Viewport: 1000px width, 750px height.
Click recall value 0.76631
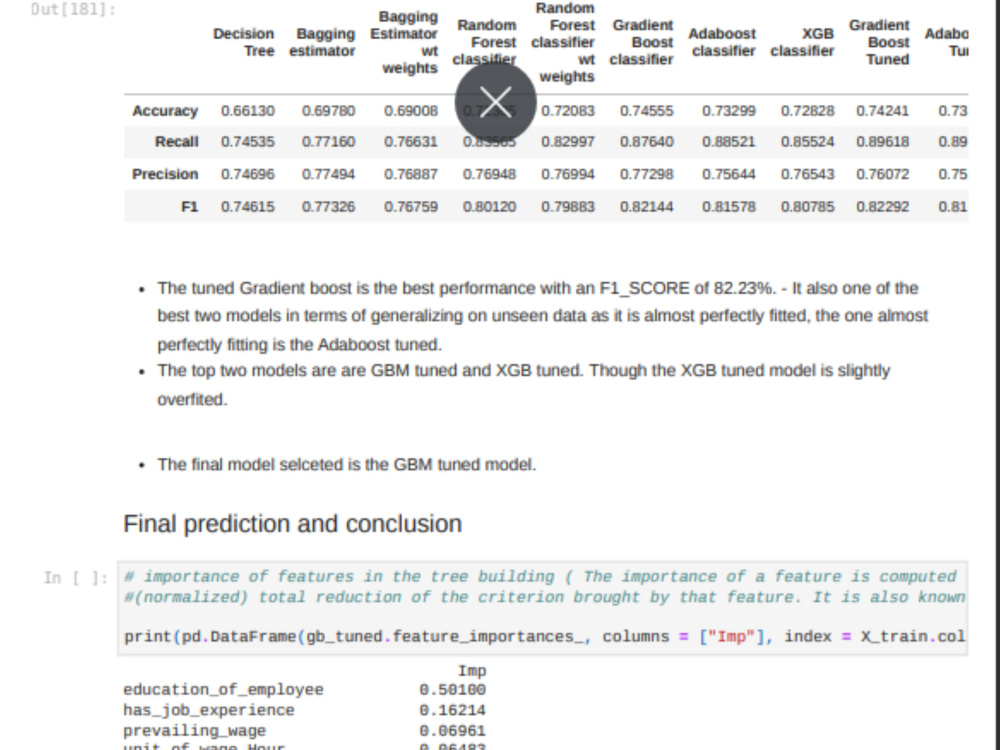tap(411, 142)
